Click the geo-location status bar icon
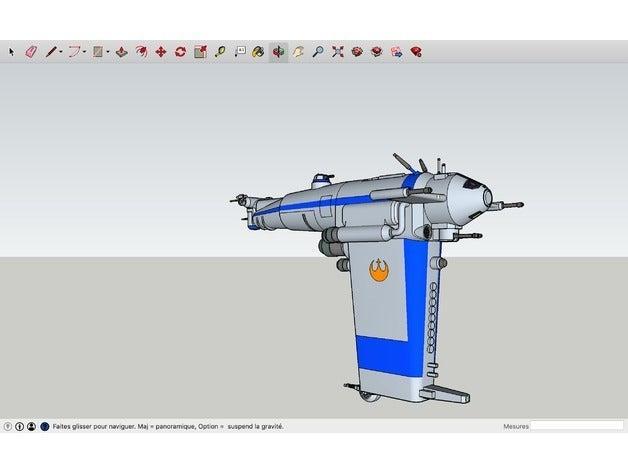Screen dimensions: 628x472 click(8, 427)
